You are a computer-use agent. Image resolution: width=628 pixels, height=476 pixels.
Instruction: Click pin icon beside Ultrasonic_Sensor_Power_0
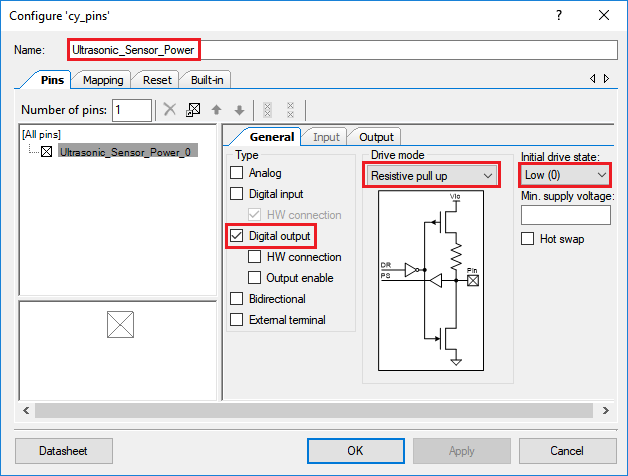click(46, 152)
